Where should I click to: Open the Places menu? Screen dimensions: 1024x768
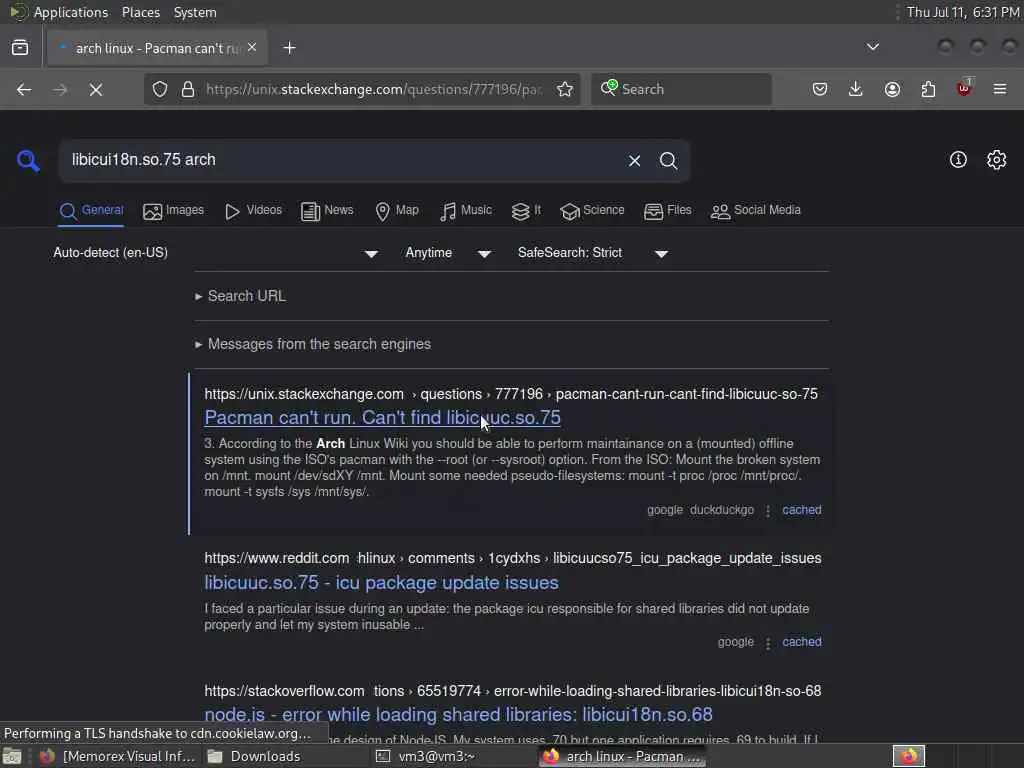pyautogui.click(x=140, y=12)
